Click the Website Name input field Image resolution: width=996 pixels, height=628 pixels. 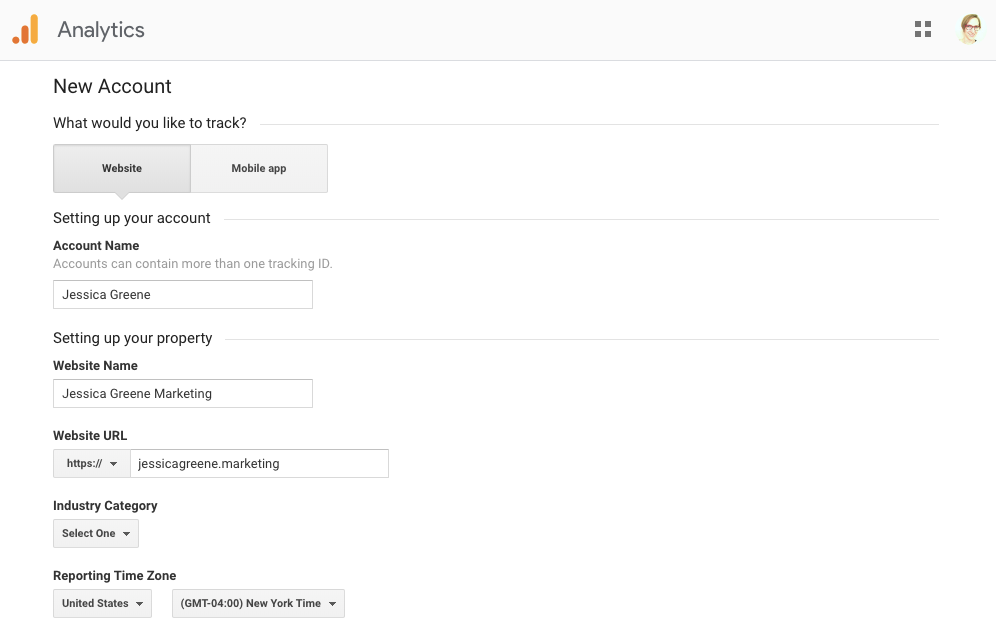coord(183,394)
